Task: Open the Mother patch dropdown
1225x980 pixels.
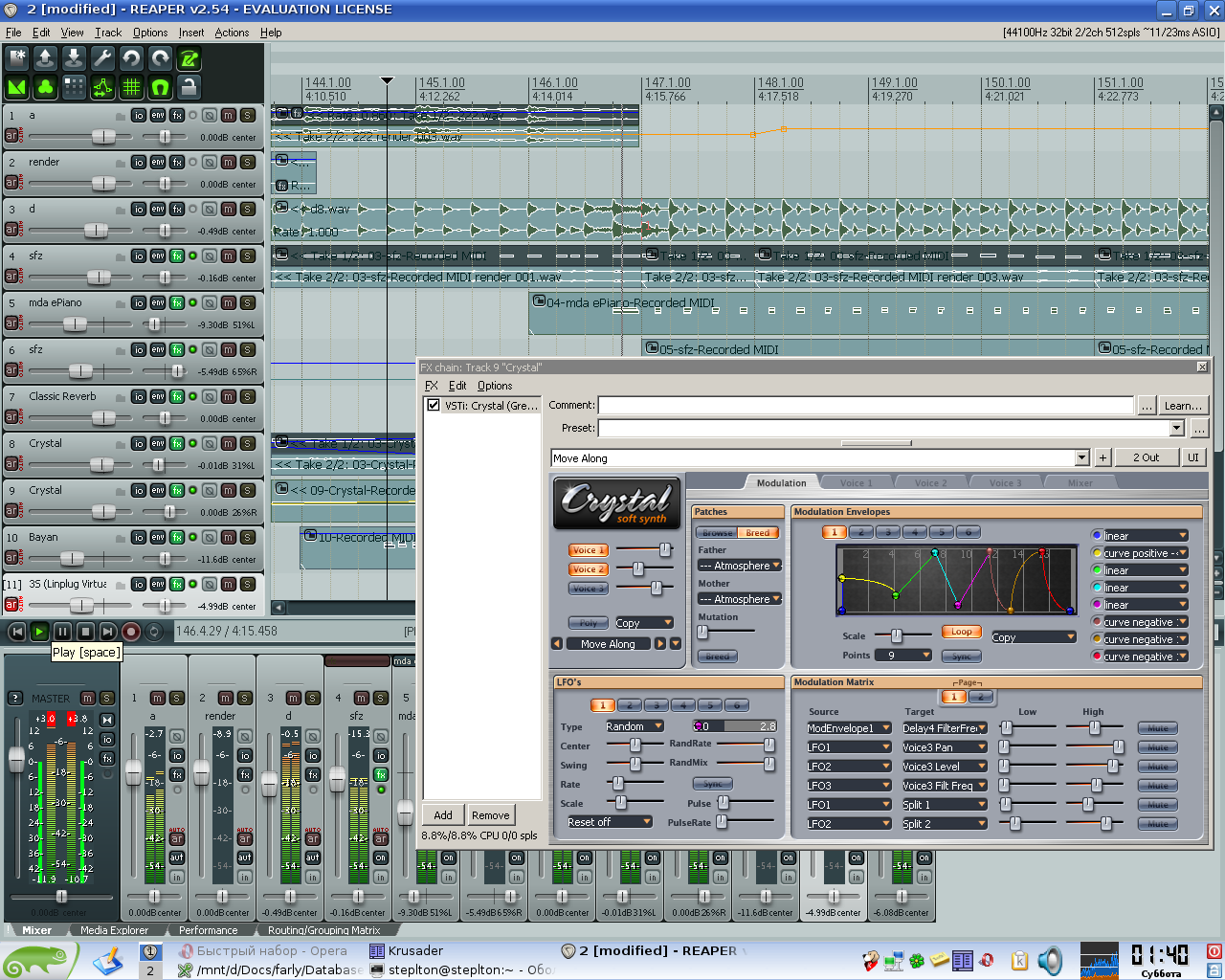Action: point(740,599)
